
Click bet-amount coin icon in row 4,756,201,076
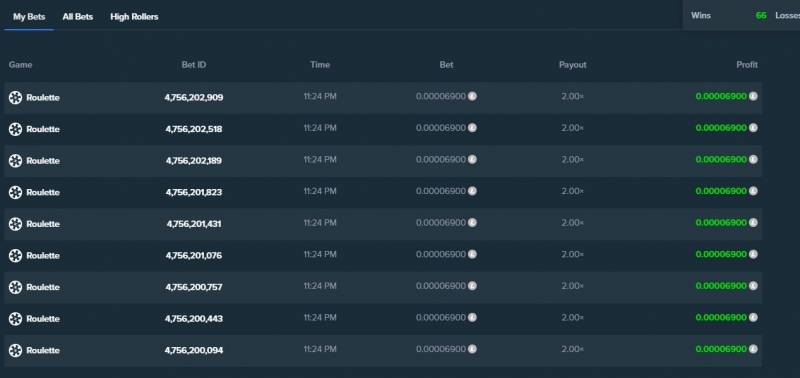(472, 254)
